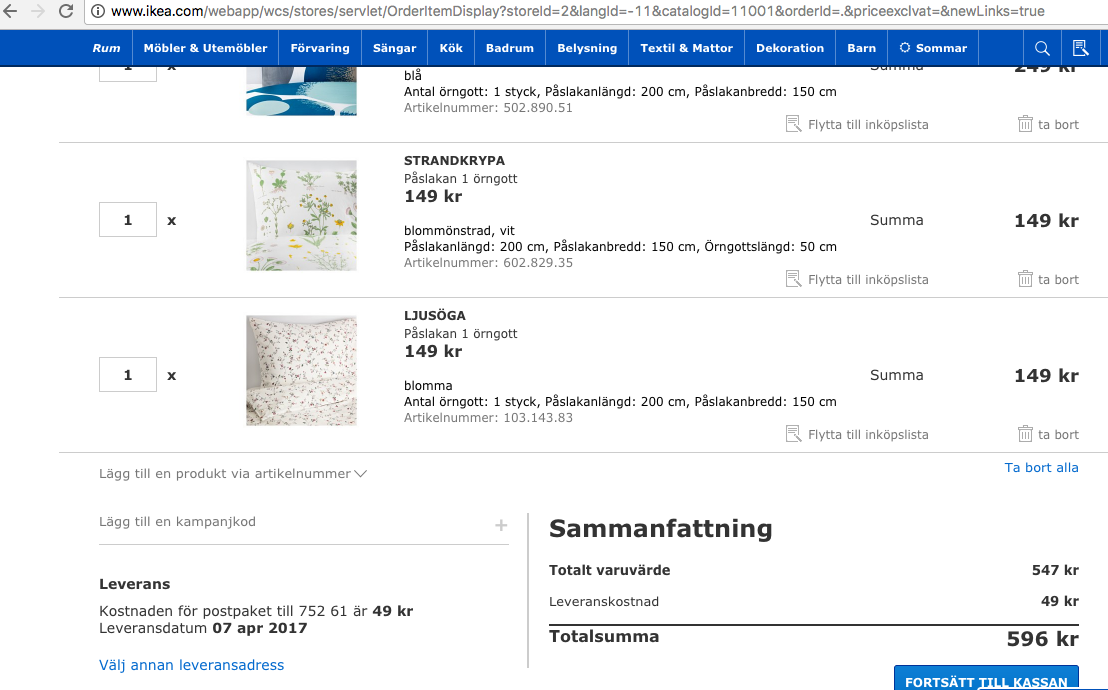Click the 'Totalsumma' label
1108x690 pixels.
coord(604,636)
